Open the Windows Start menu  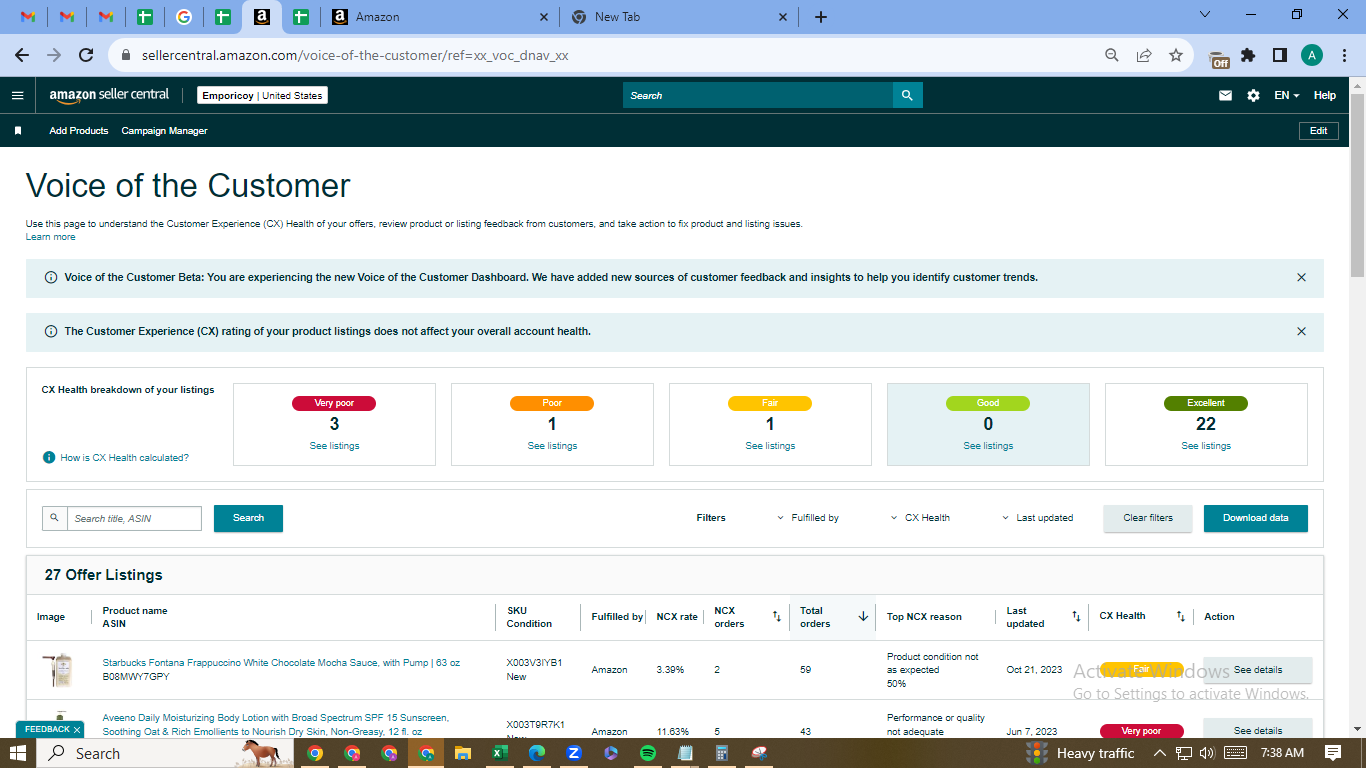(19, 753)
